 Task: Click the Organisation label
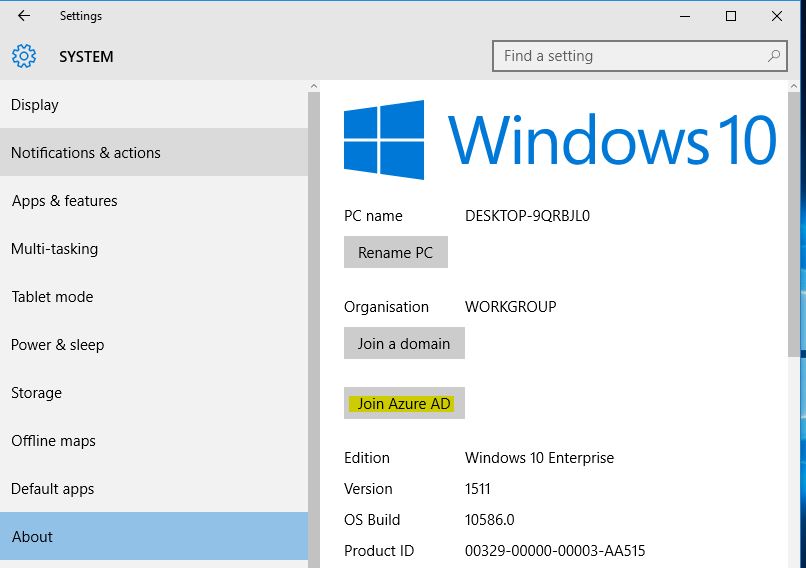click(386, 307)
